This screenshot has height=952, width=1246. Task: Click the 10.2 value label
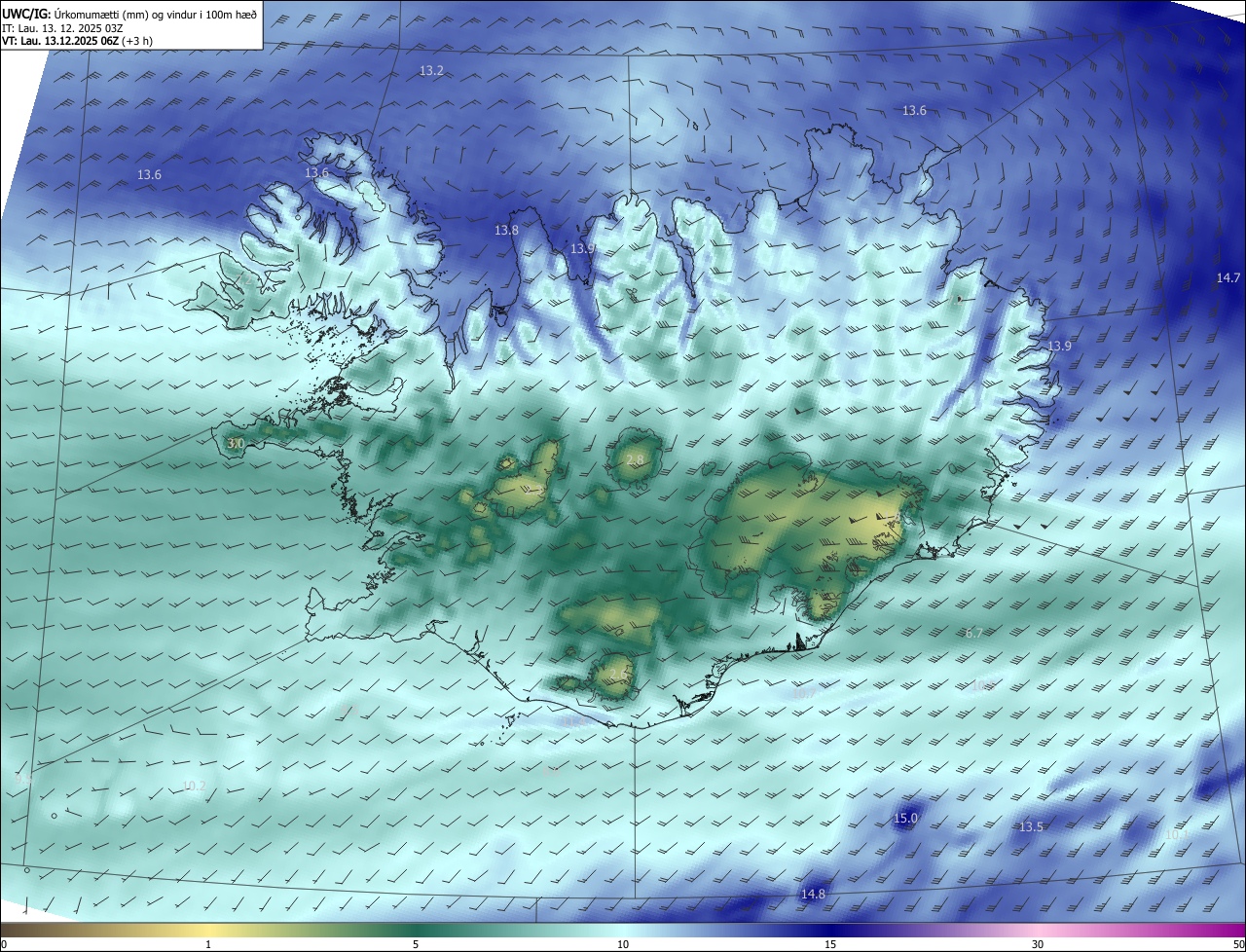[x=194, y=786]
